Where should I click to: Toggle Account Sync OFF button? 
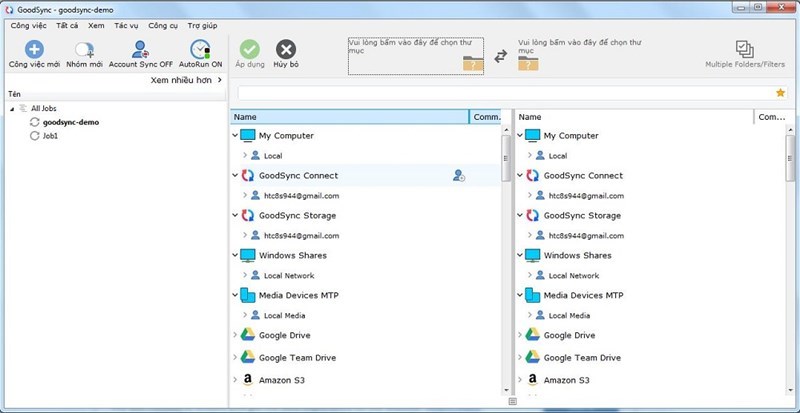(x=140, y=54)
